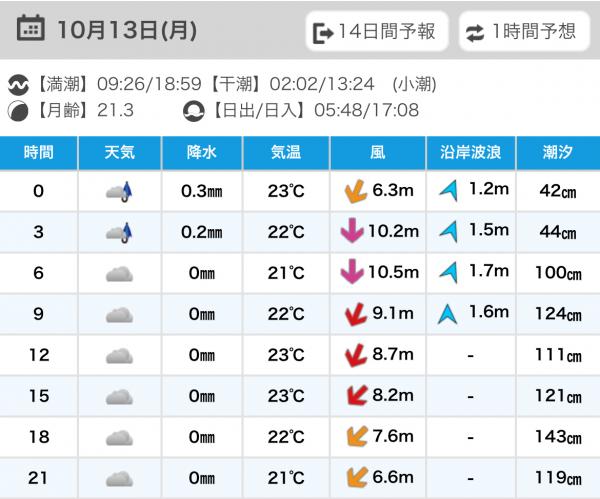The width and height of the screenshot is (600, 499).
Task: Open the 14日間予報 forecast
Action: pyautogui.click(x=375, y=32)
